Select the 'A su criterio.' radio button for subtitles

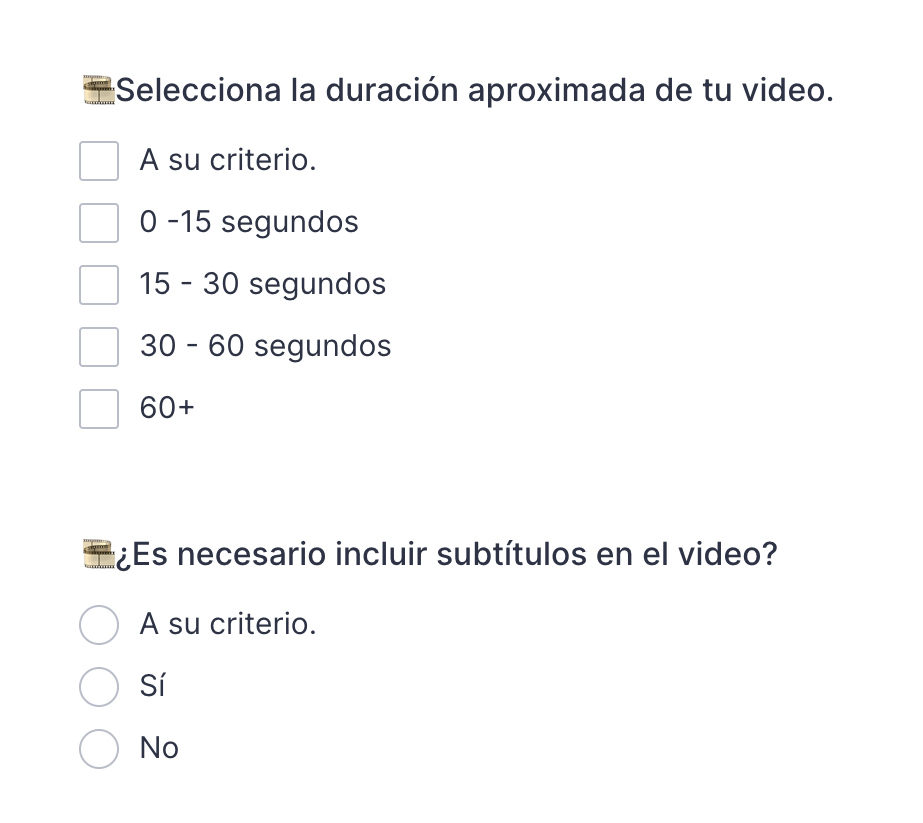pos(99,624)
